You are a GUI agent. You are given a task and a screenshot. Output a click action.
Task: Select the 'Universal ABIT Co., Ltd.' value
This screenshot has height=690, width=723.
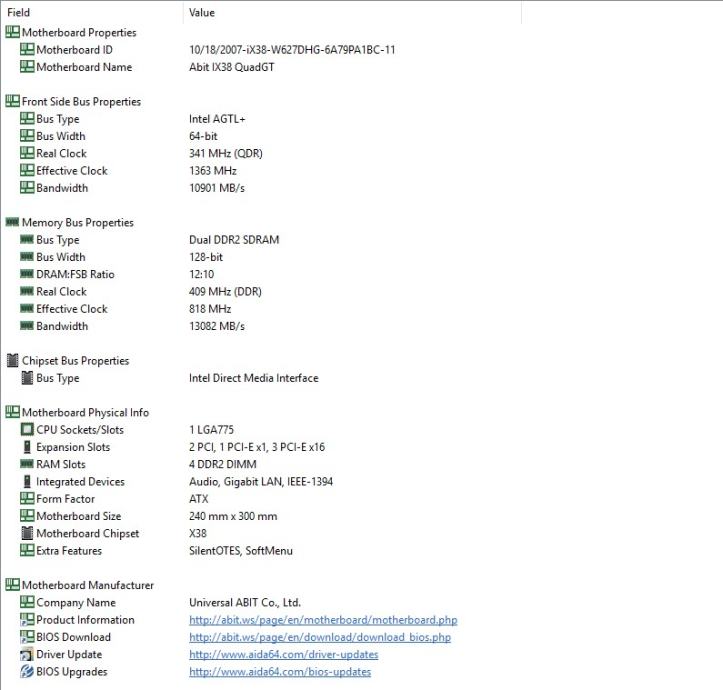click(x=245, y=602)
